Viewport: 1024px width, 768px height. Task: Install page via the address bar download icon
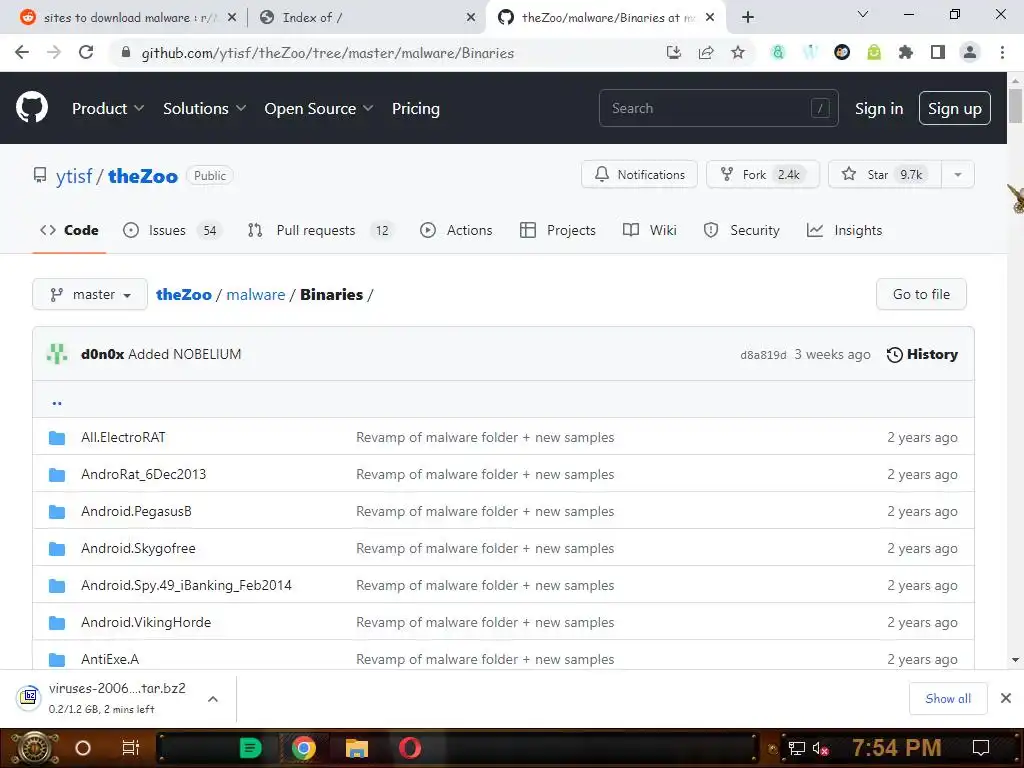coord(674,52)
